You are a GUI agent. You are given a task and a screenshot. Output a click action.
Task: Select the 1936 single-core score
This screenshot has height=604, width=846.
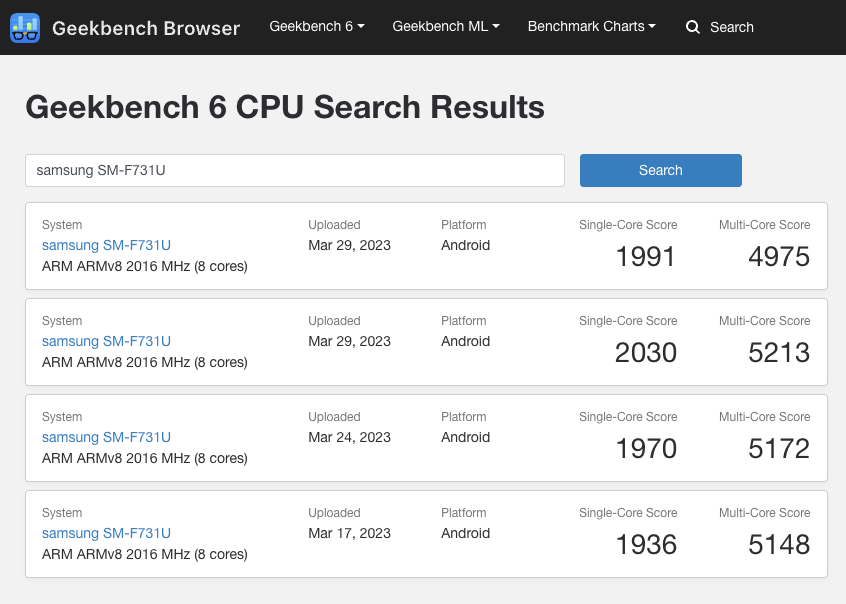[646, 545]
